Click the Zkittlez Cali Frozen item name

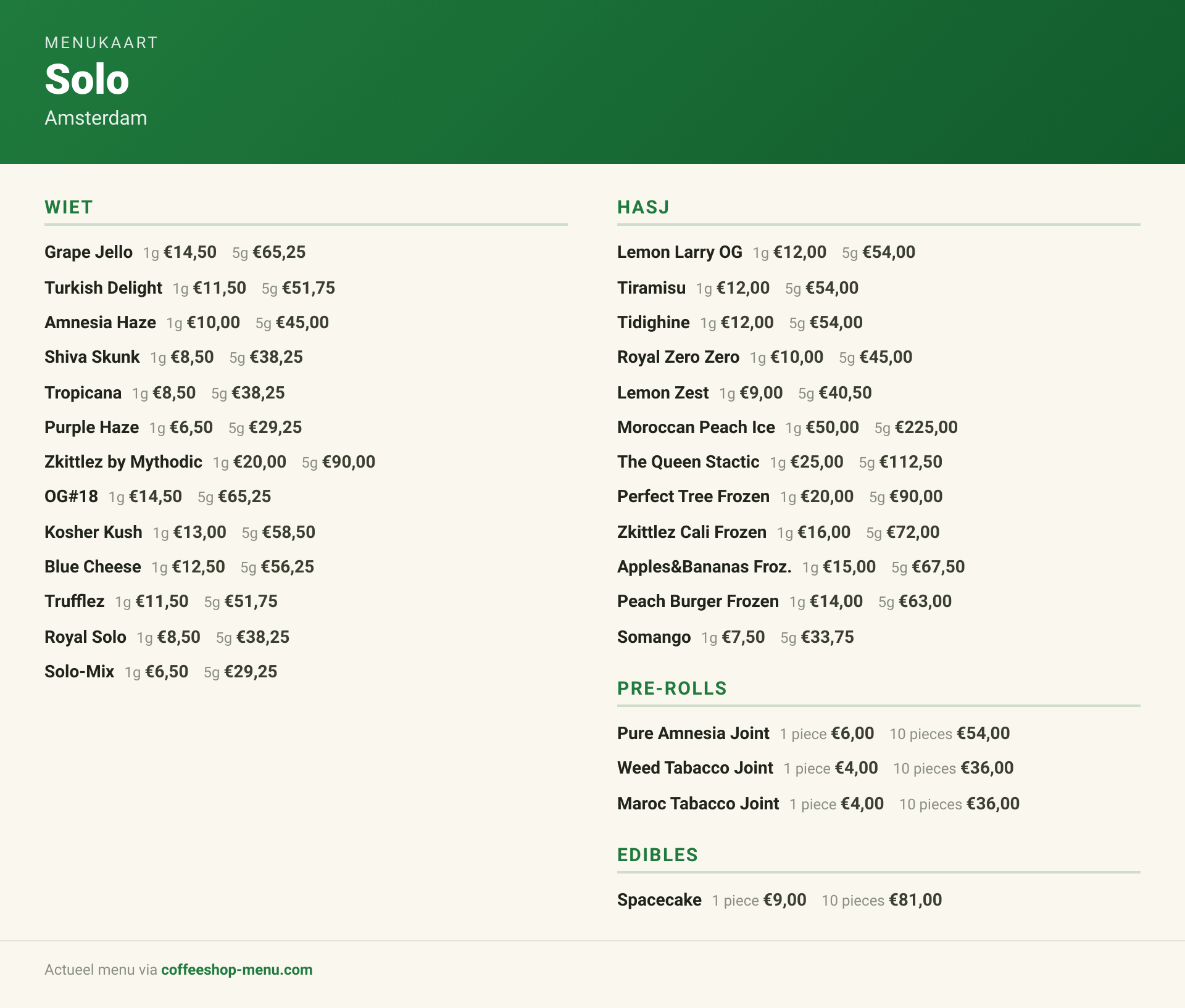(692, 532)
